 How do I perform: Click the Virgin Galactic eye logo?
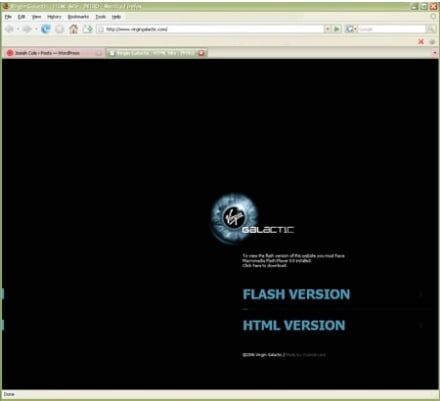coord(234,217)
